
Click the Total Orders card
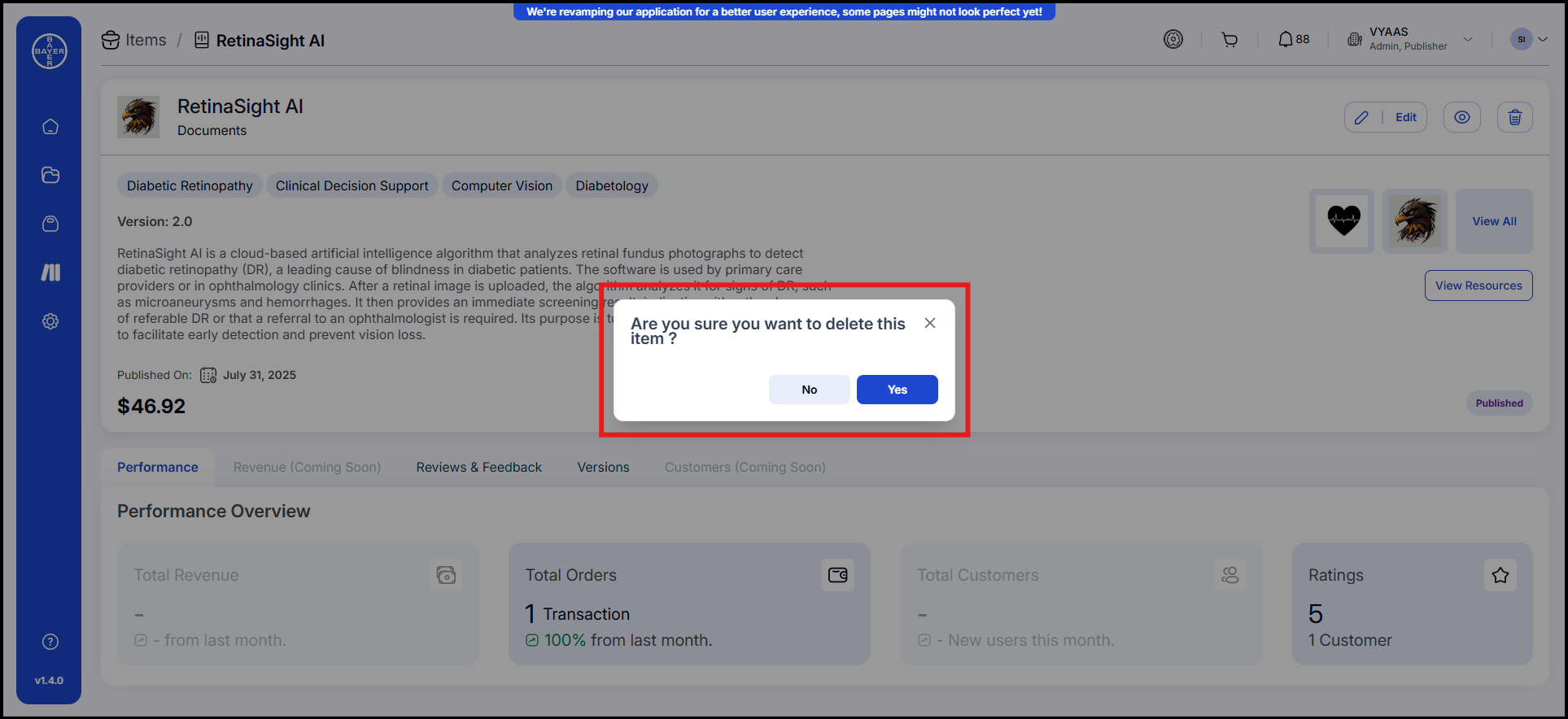[689, 604]
